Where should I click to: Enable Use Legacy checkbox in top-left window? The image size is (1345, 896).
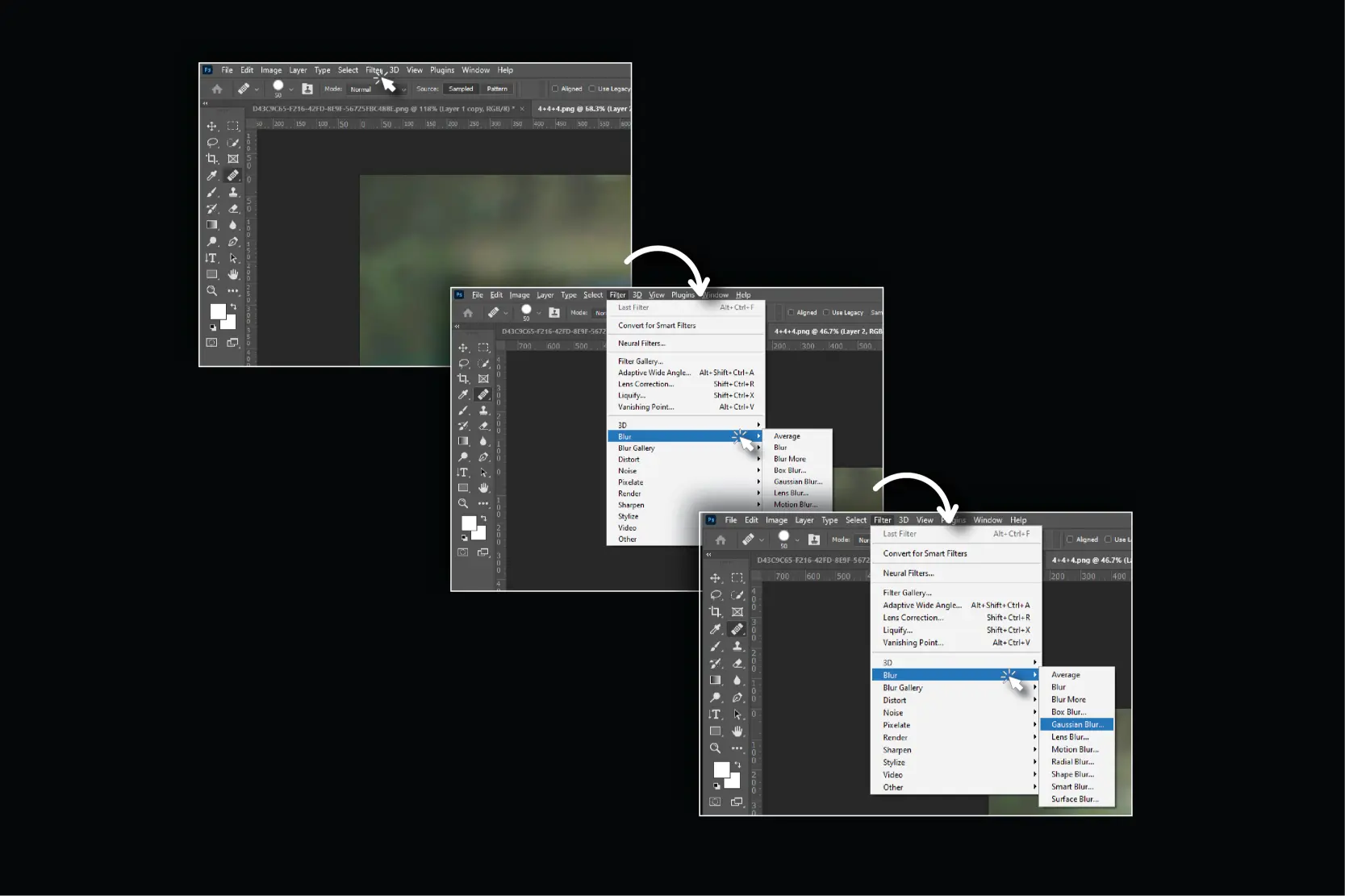592,89
